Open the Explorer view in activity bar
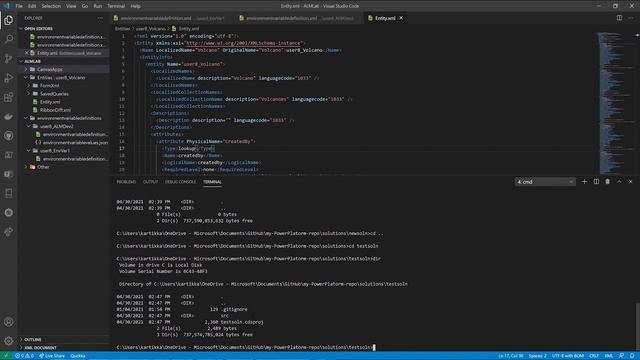 9,20
